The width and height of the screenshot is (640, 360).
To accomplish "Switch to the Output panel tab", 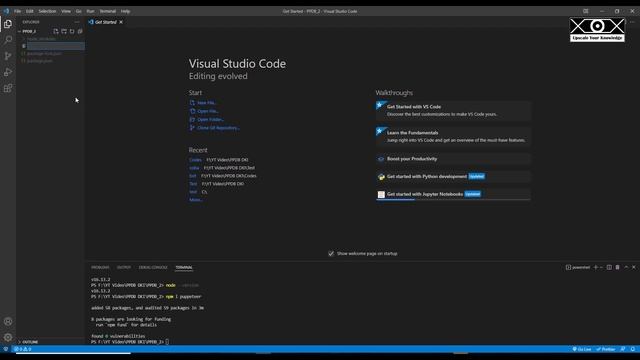I will tap(124, 267).
